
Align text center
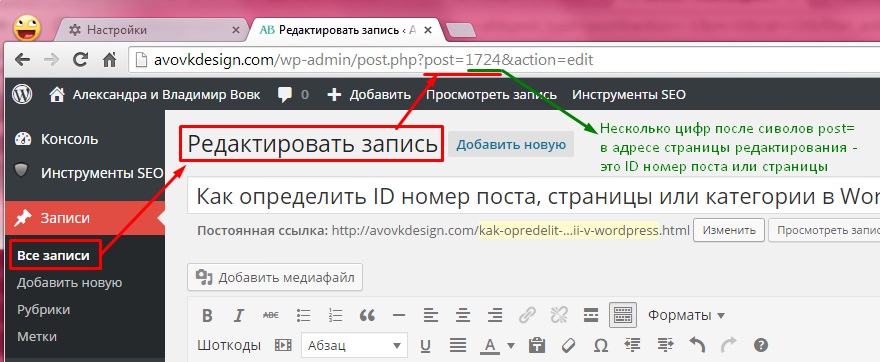click(462, 315)
